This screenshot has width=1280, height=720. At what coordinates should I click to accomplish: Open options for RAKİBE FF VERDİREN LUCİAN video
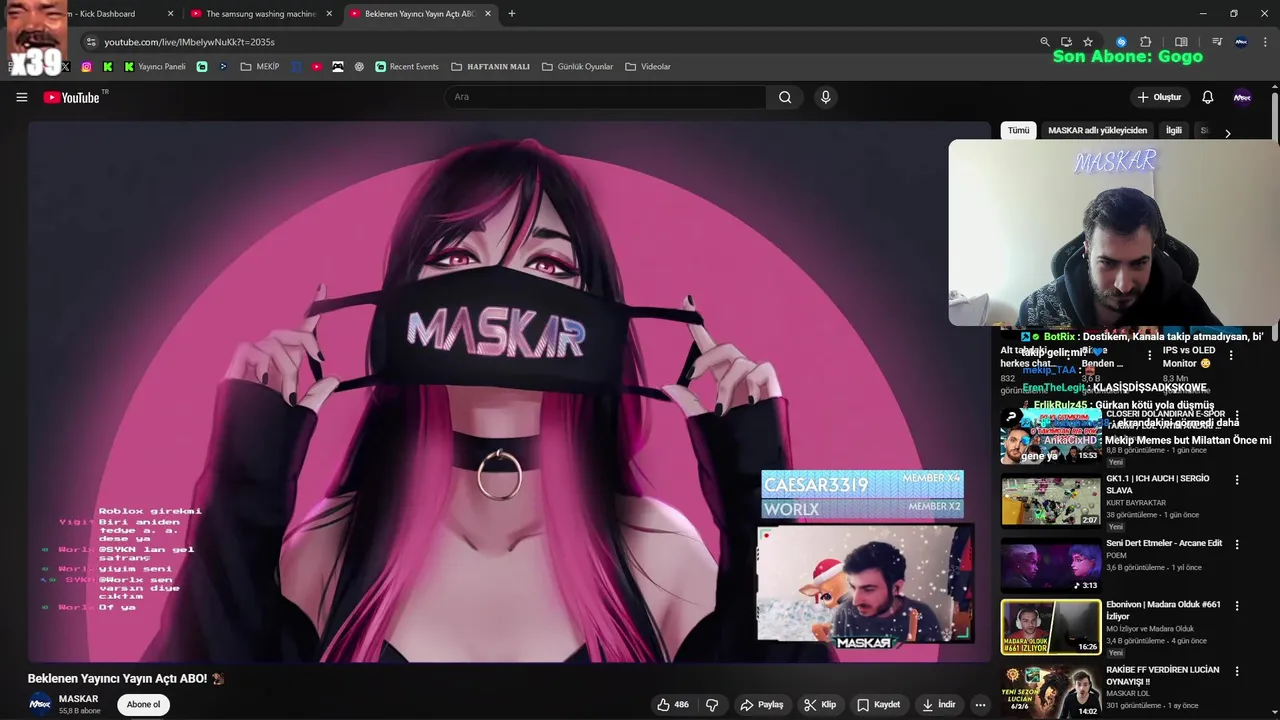(x=1237, y=671)
